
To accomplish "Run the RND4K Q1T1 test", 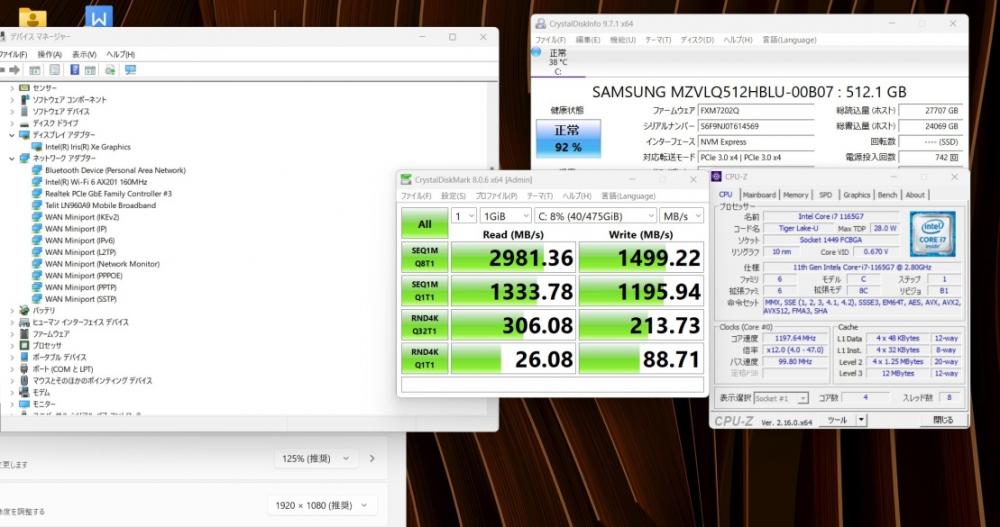I will point(424,359).
